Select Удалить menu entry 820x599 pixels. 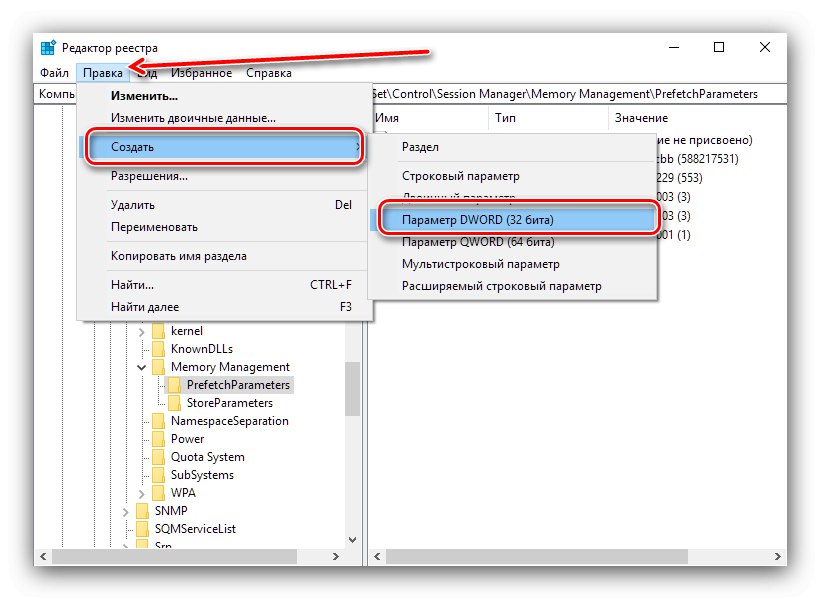click(224, 205)
